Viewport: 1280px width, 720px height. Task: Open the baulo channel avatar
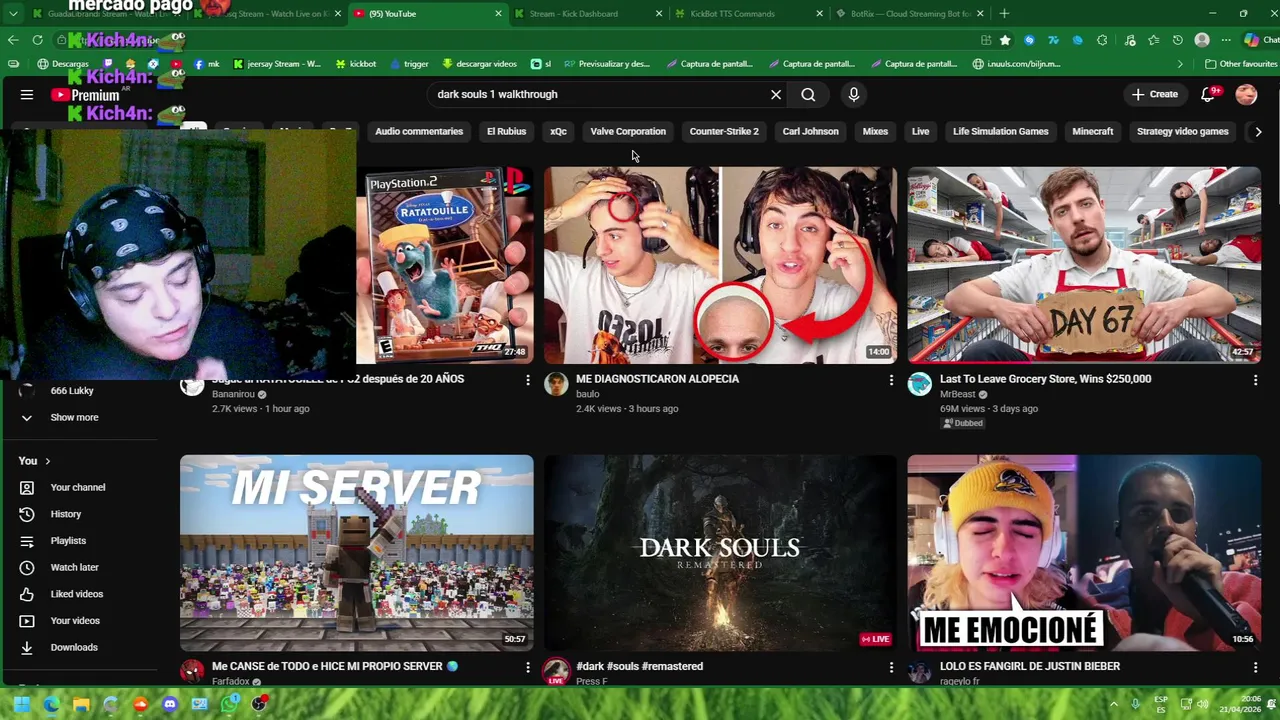tap(556, 385)
